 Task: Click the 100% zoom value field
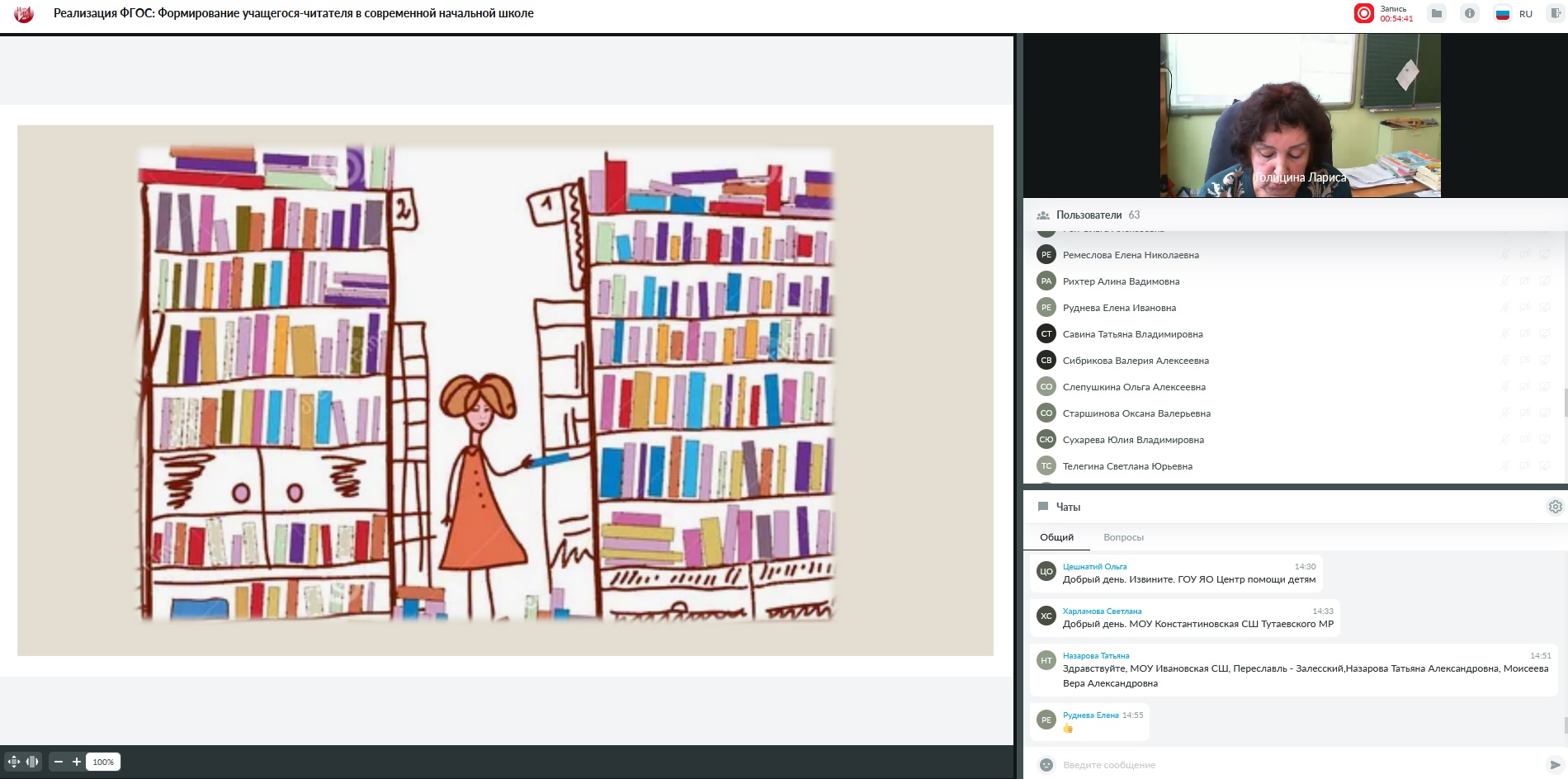(103, 762)
